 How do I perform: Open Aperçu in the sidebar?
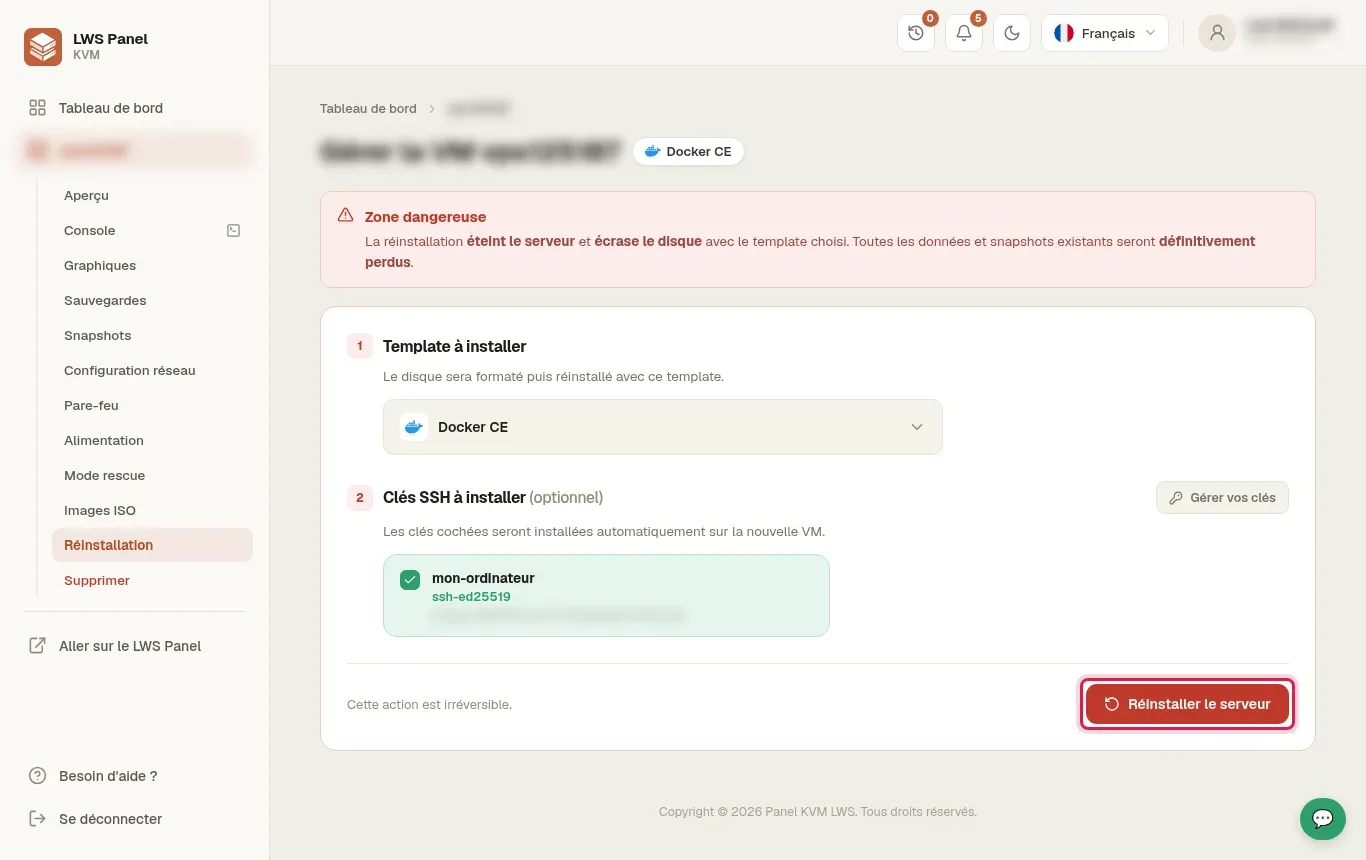click(x=86, y=195)
